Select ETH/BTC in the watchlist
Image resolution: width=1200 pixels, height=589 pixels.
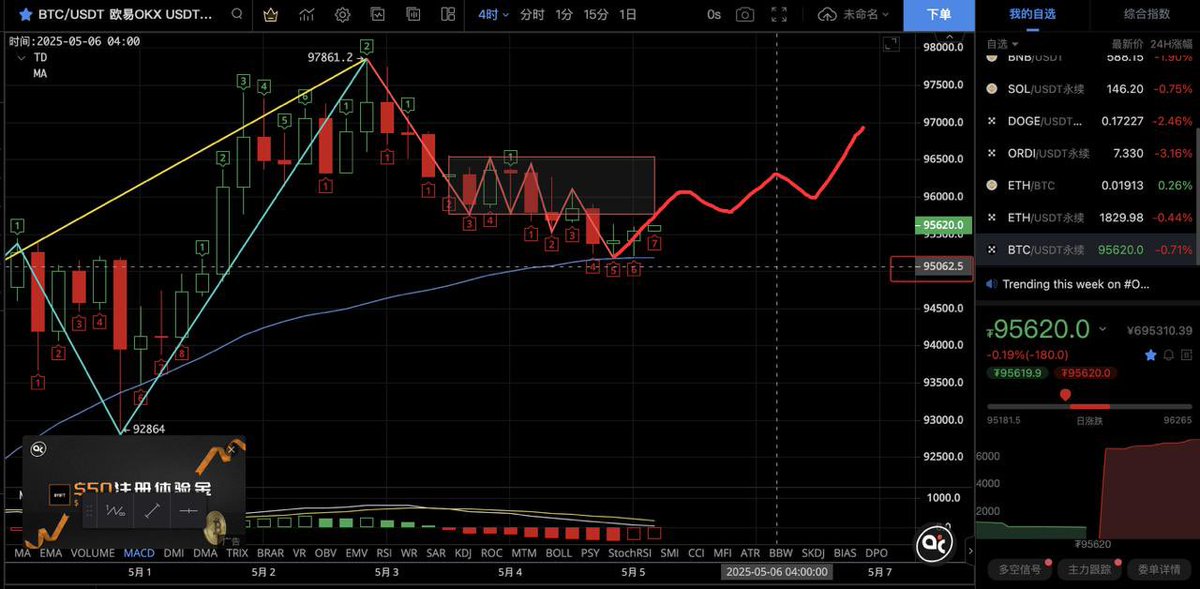[1088, 185]
